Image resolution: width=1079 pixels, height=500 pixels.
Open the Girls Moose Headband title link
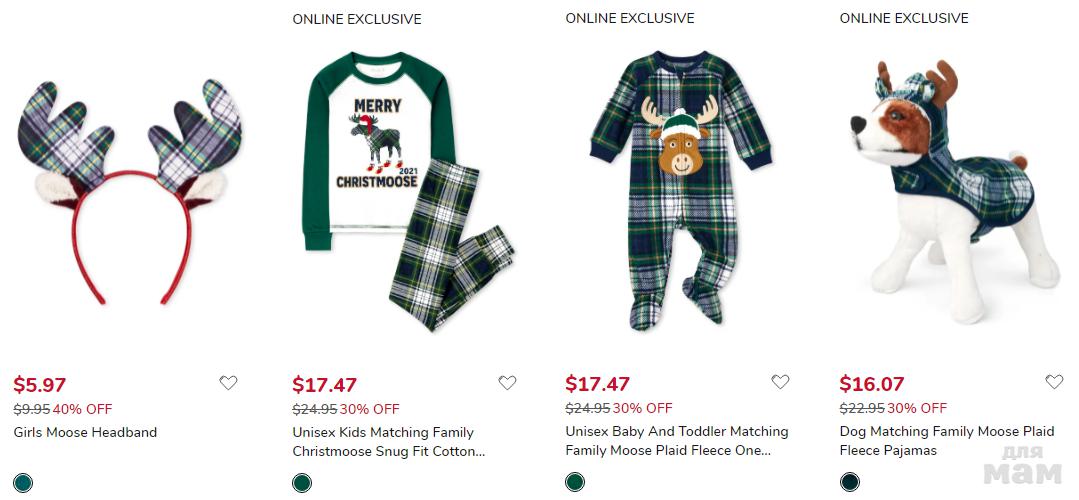coord(85,433)
